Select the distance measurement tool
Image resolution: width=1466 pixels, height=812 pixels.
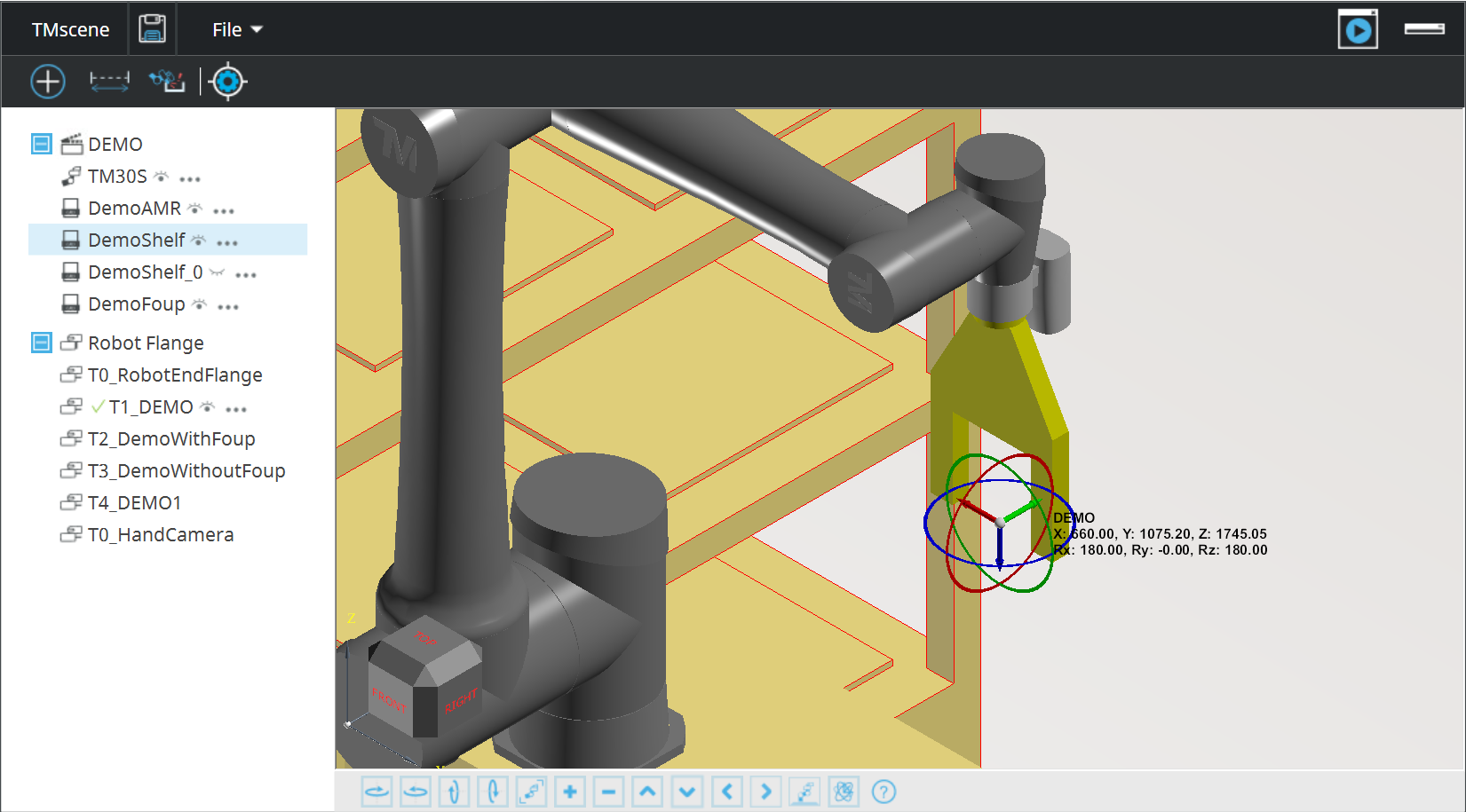click(x=109, y=82)
